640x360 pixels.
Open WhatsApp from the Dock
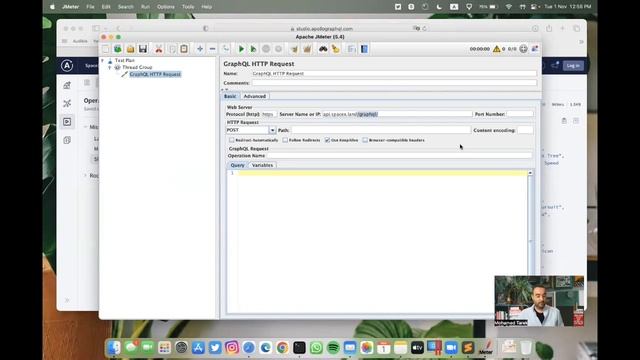316,348
